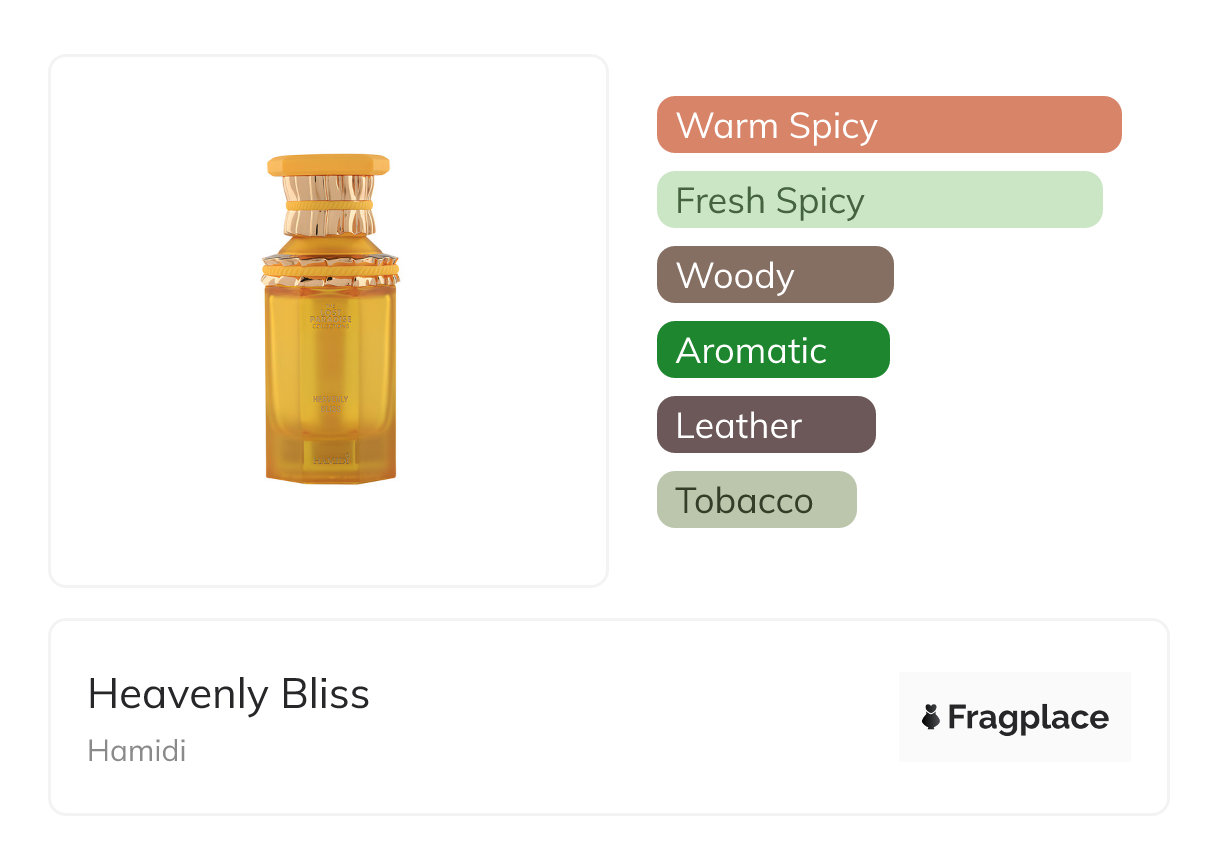Select the Warm Spicy accord bar
Viewport: 1218px width, 864px height.
coord(888,125)
